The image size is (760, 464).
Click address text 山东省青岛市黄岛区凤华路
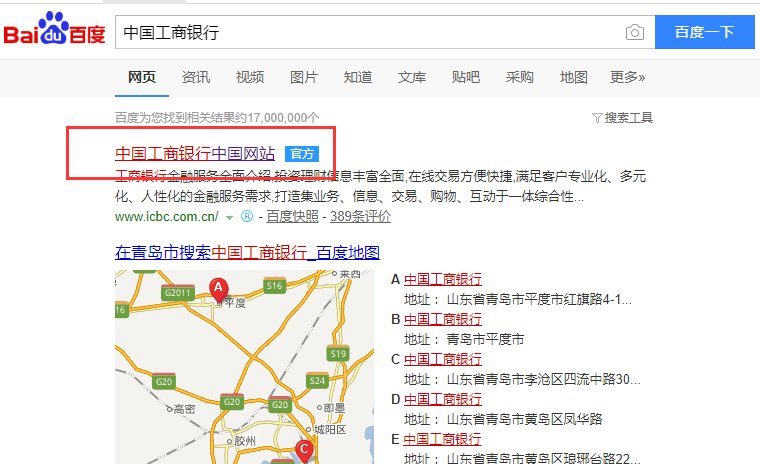point(524,419)
